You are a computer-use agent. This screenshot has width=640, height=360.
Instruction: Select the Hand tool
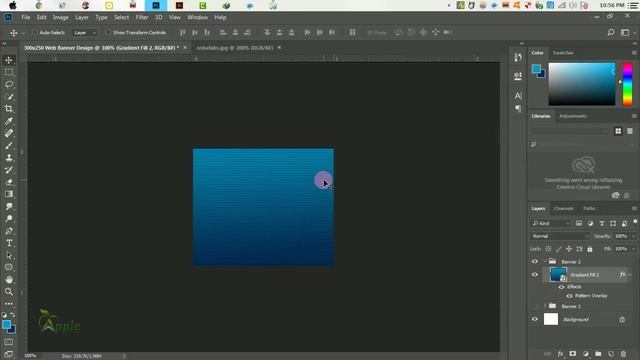(x=9, y=280)
